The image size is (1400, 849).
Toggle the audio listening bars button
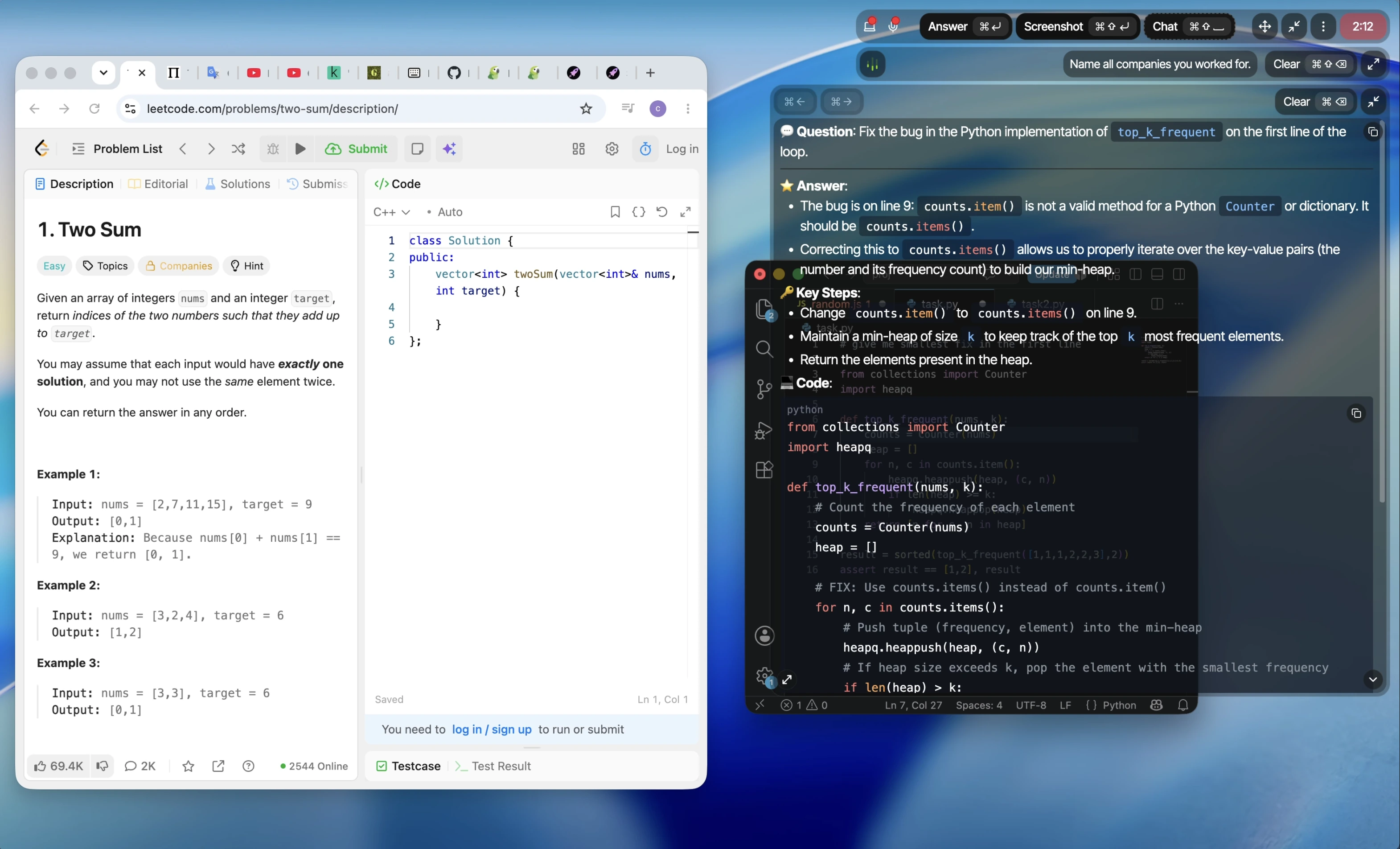click(x=873, y=64)
